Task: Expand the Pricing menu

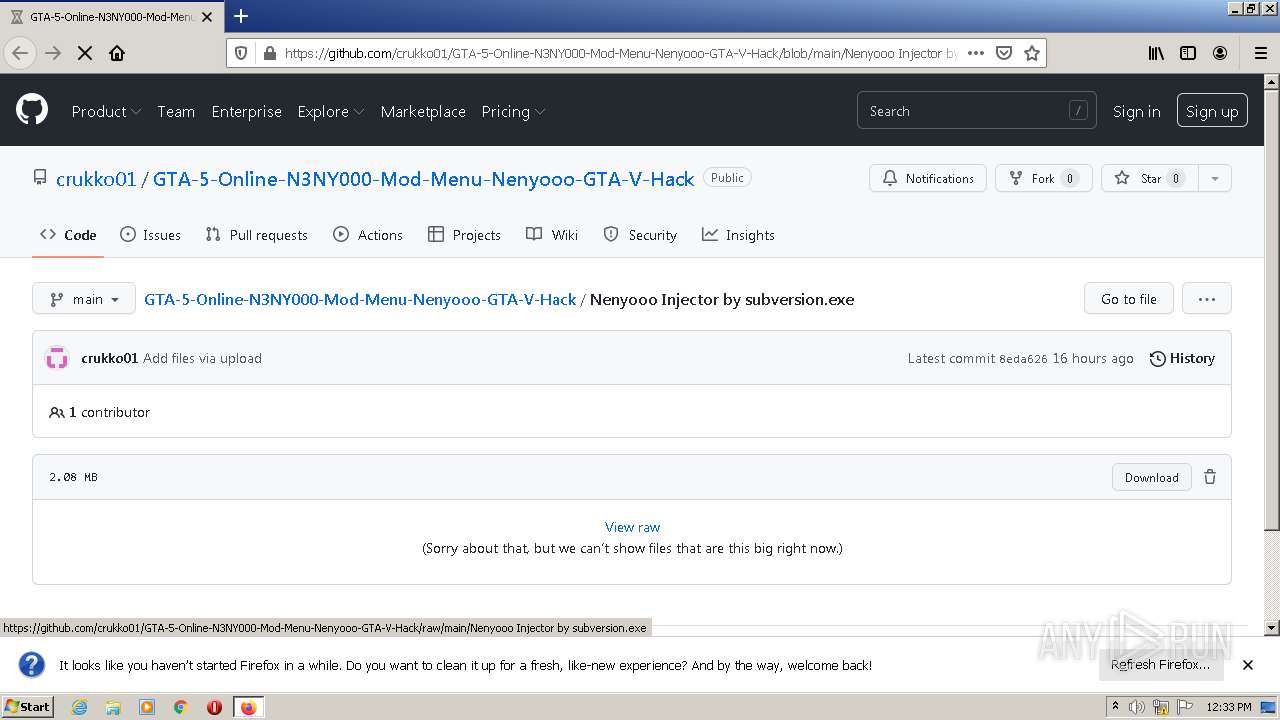Action: click(513, 111)
